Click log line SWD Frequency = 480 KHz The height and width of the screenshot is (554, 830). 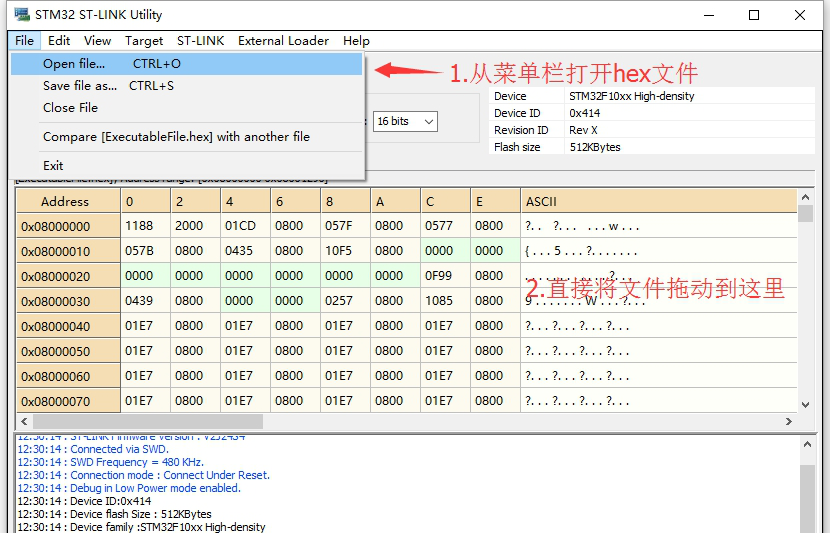(111, 462)
